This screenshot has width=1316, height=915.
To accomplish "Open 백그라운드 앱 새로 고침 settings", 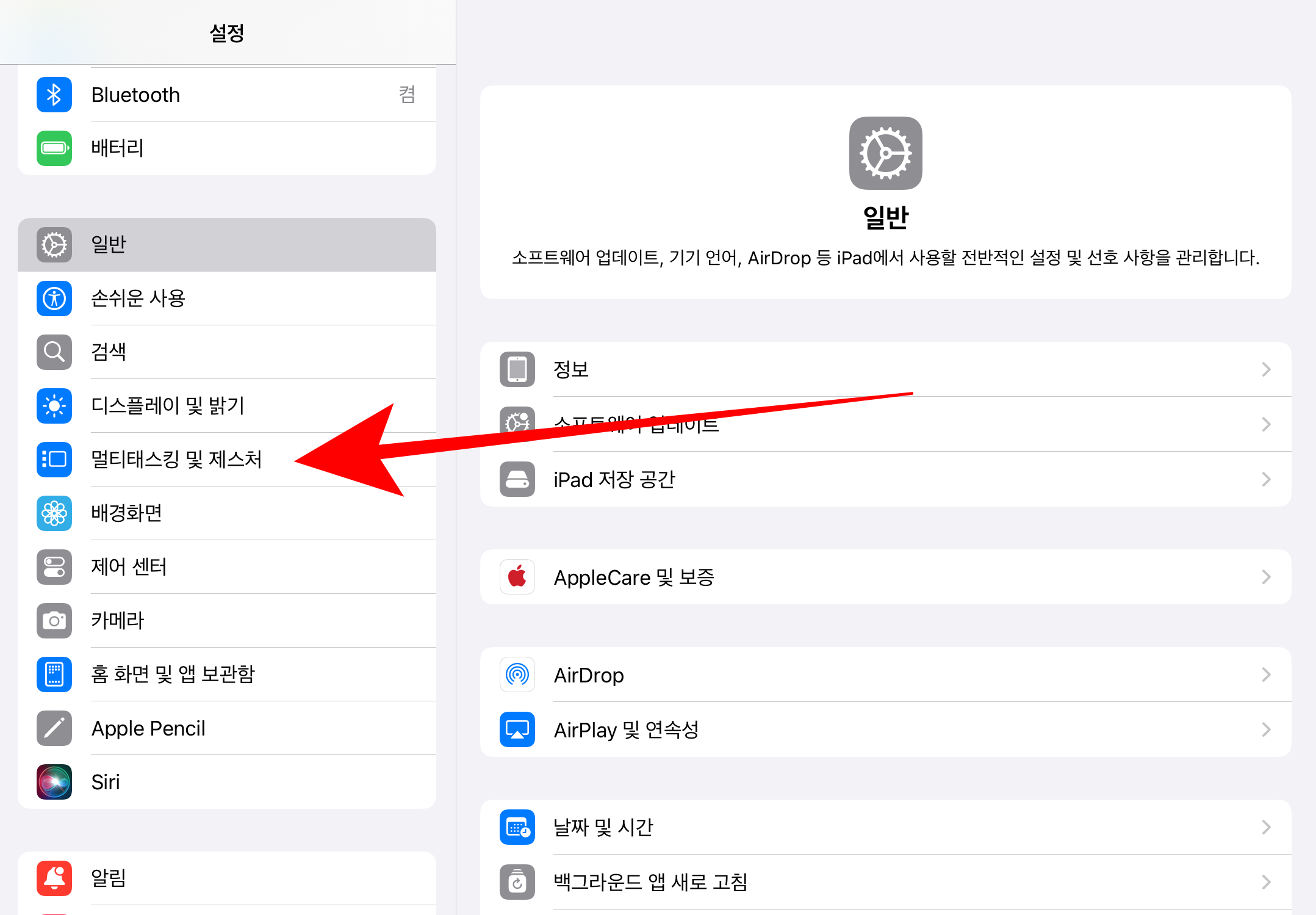I will pyautogui.click(x=650, y=882).
